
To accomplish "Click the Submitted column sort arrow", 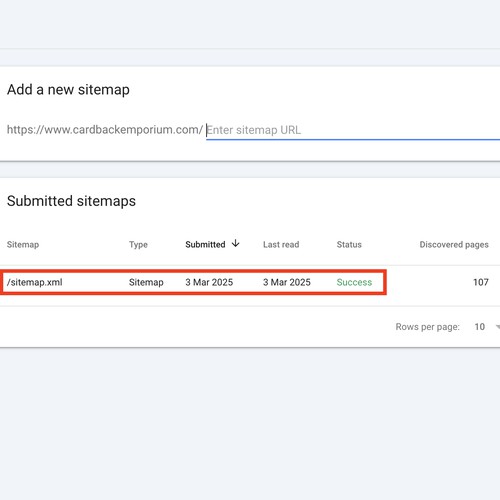I will coord(235,243).
